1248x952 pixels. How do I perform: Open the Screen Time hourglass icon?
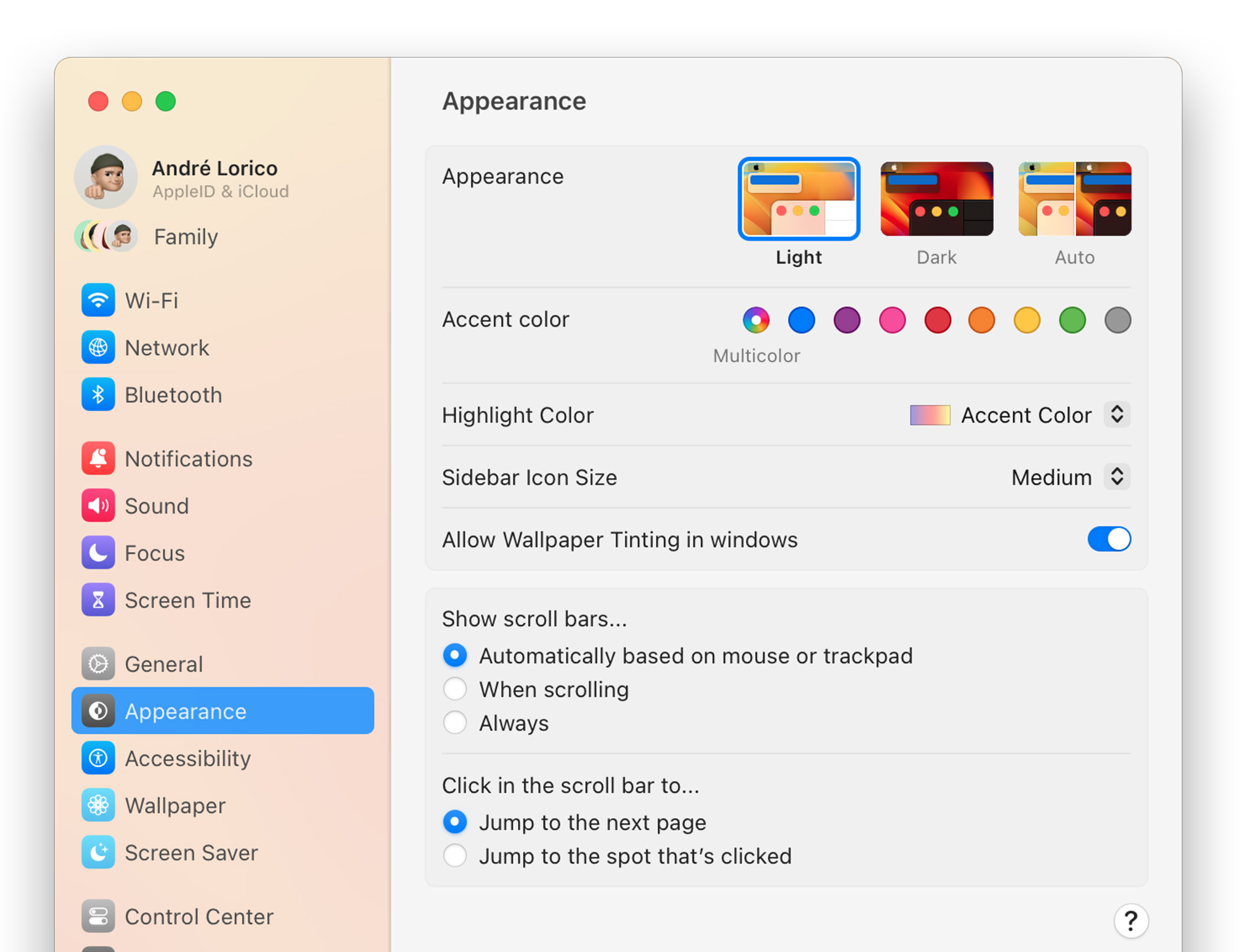point(98,600)
